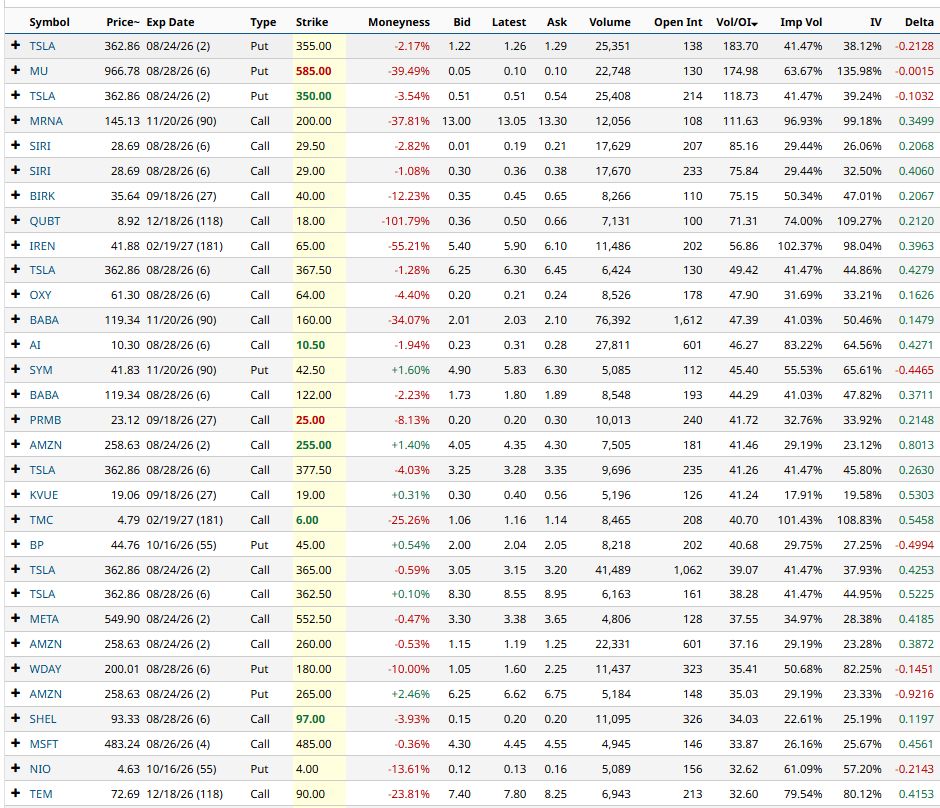Open the META symbol link
940x808 pixels.
[44, 619]
